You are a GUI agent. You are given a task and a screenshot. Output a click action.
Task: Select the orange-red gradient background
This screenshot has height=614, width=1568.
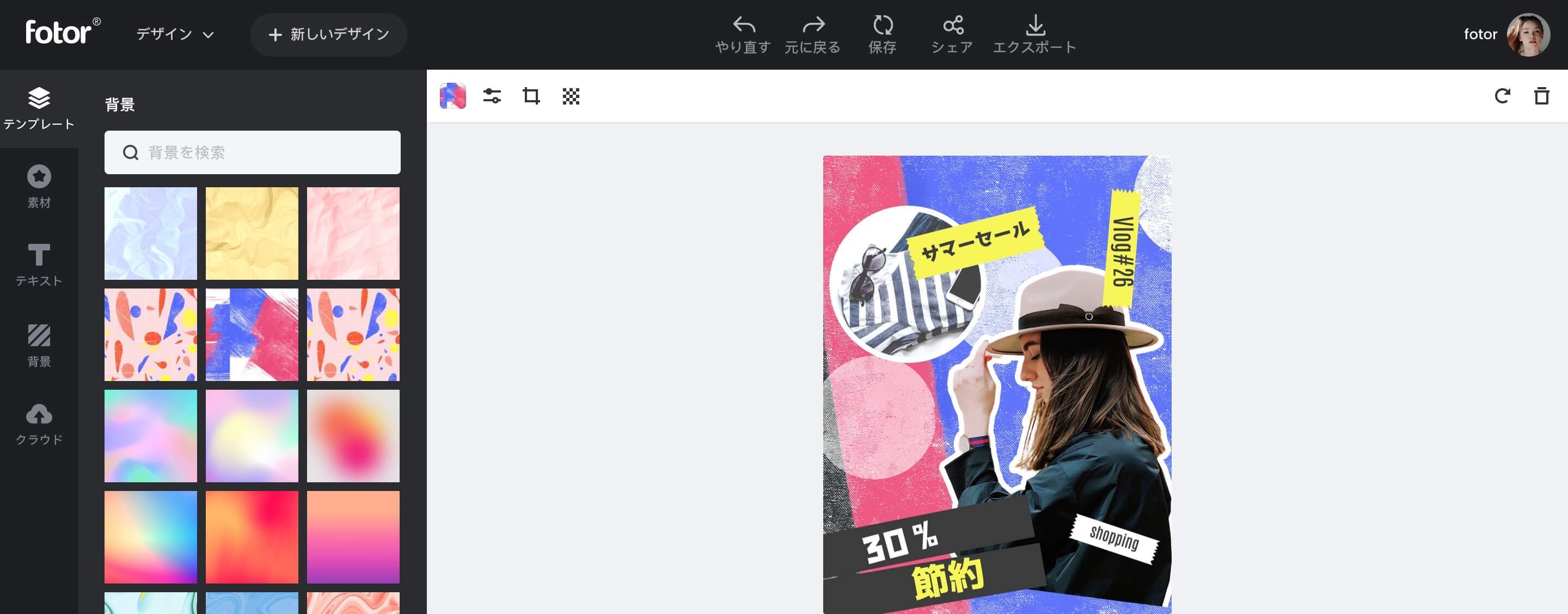[x=252, y=537]
